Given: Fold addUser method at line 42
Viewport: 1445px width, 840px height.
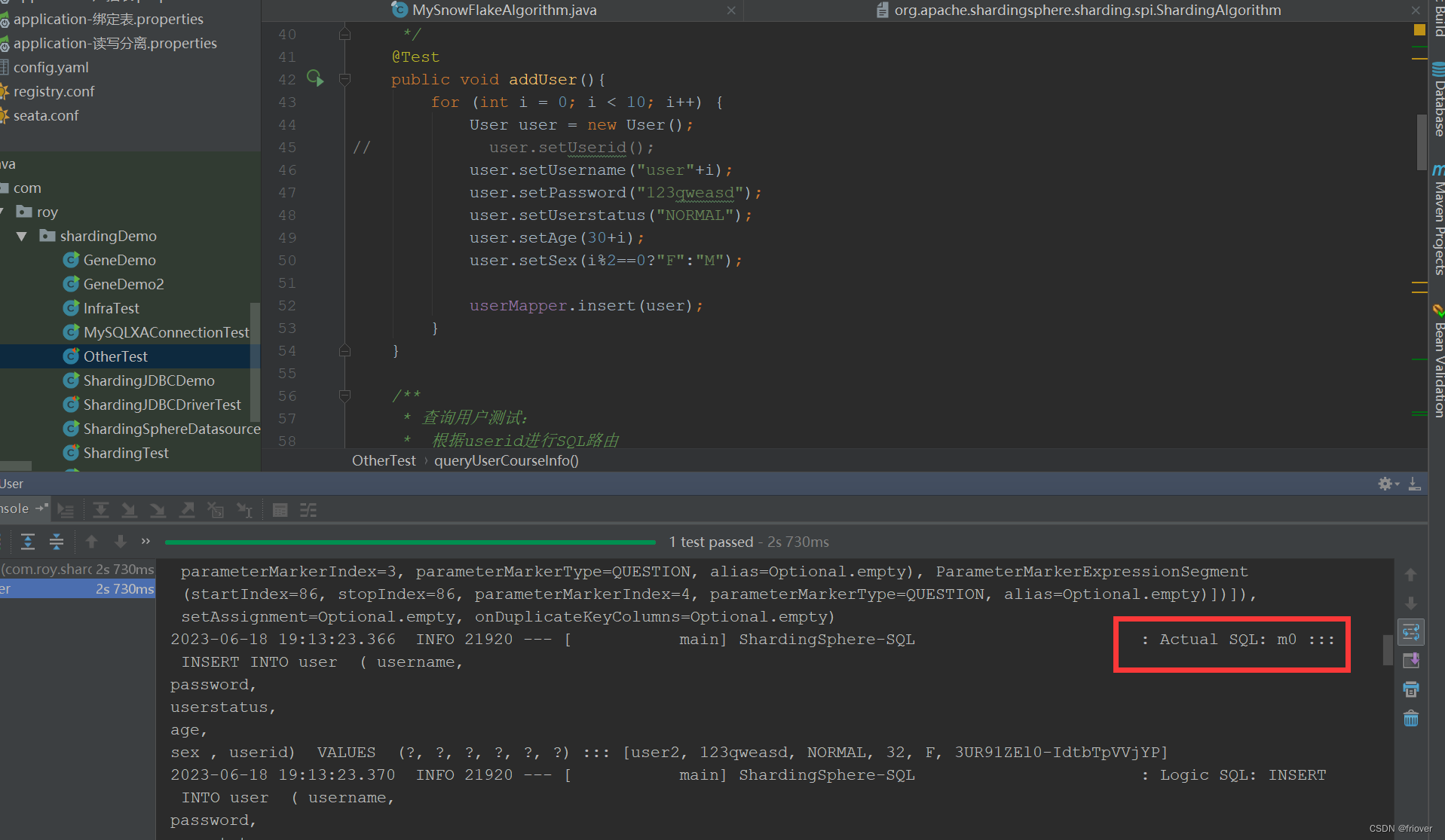Looking at the screenshot, I should click(344, 79).
